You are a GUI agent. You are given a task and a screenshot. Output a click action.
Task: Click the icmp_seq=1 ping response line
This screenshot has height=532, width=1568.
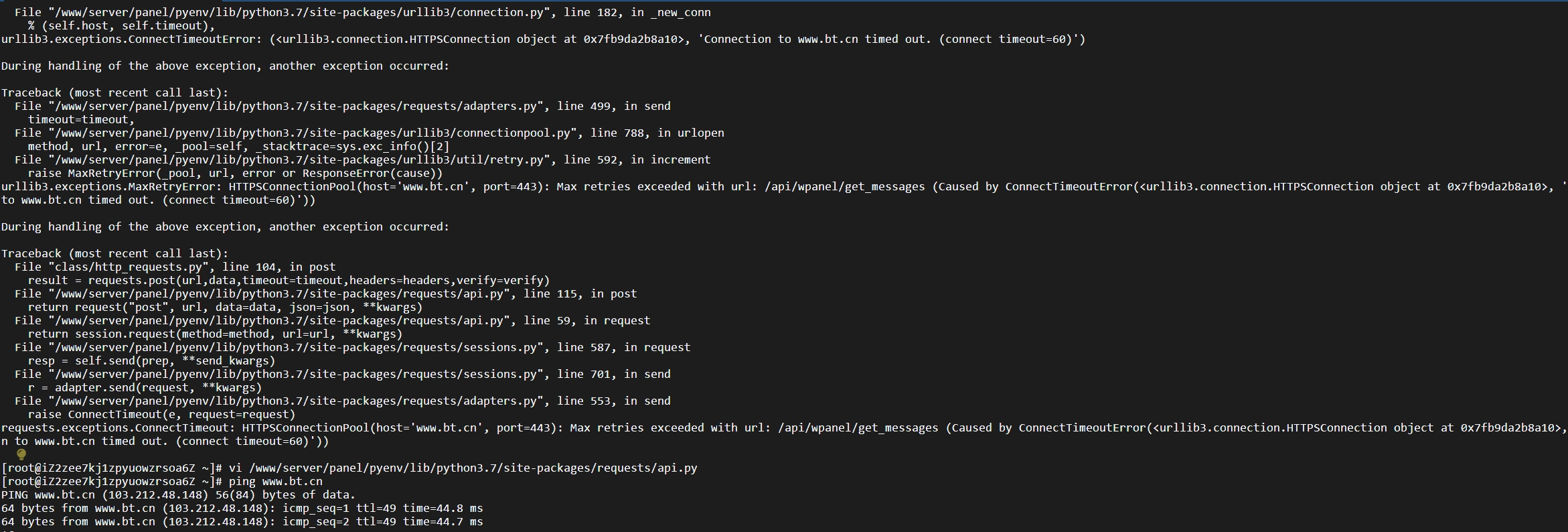pos(242,509)
